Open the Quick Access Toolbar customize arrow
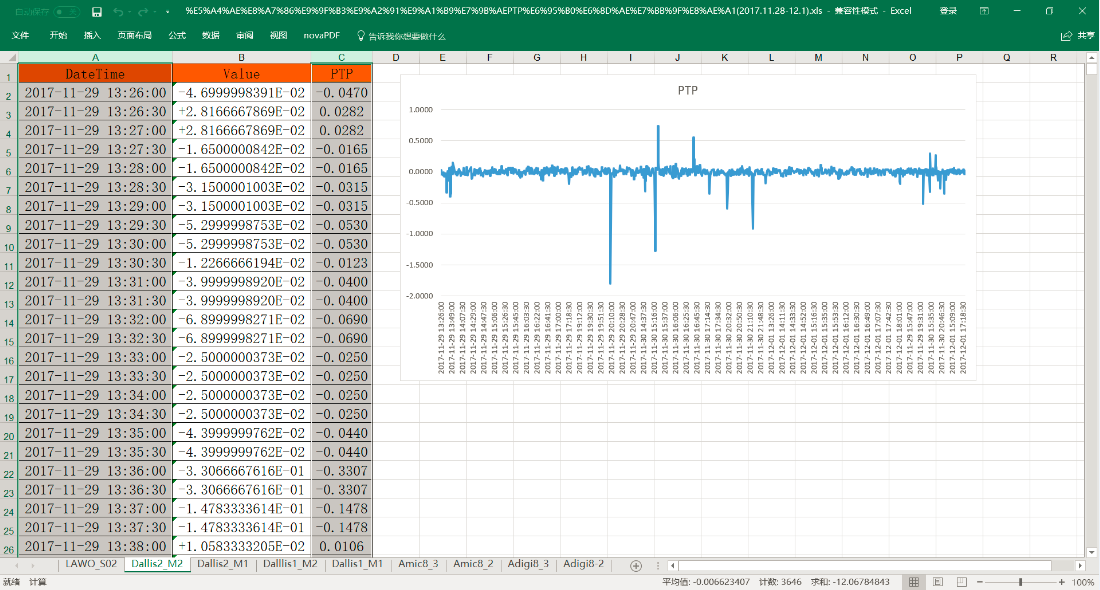1100x590 pixels. click(x=167, y=12)
